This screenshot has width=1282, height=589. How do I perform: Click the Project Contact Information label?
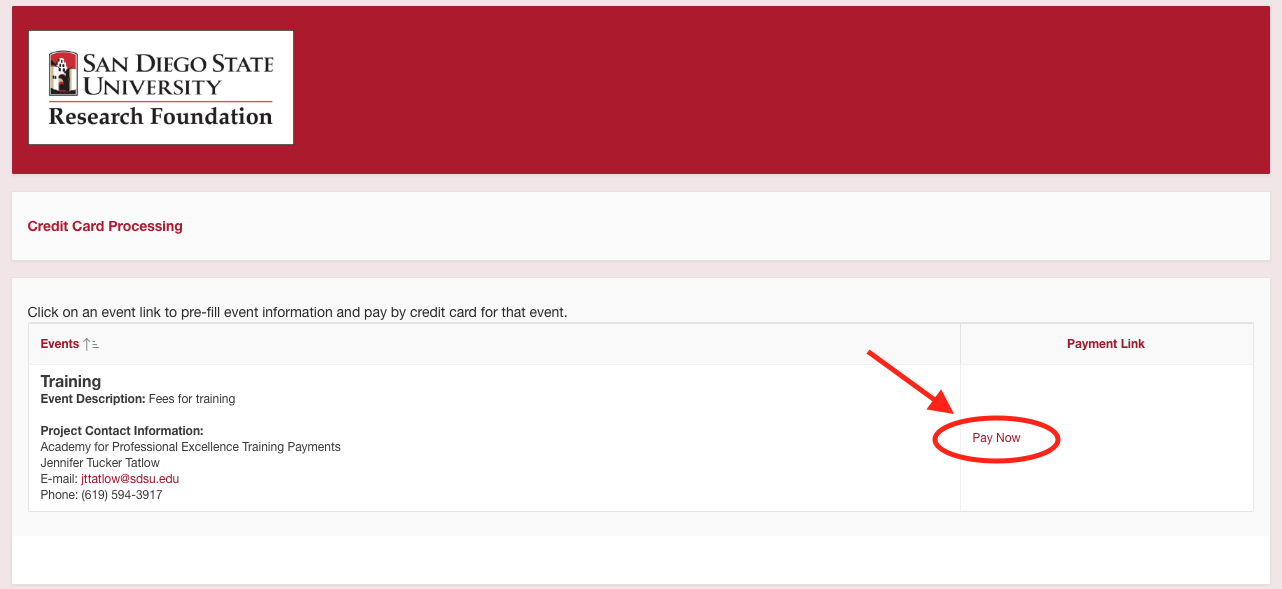pyautogui.click(x=122, y=431)
